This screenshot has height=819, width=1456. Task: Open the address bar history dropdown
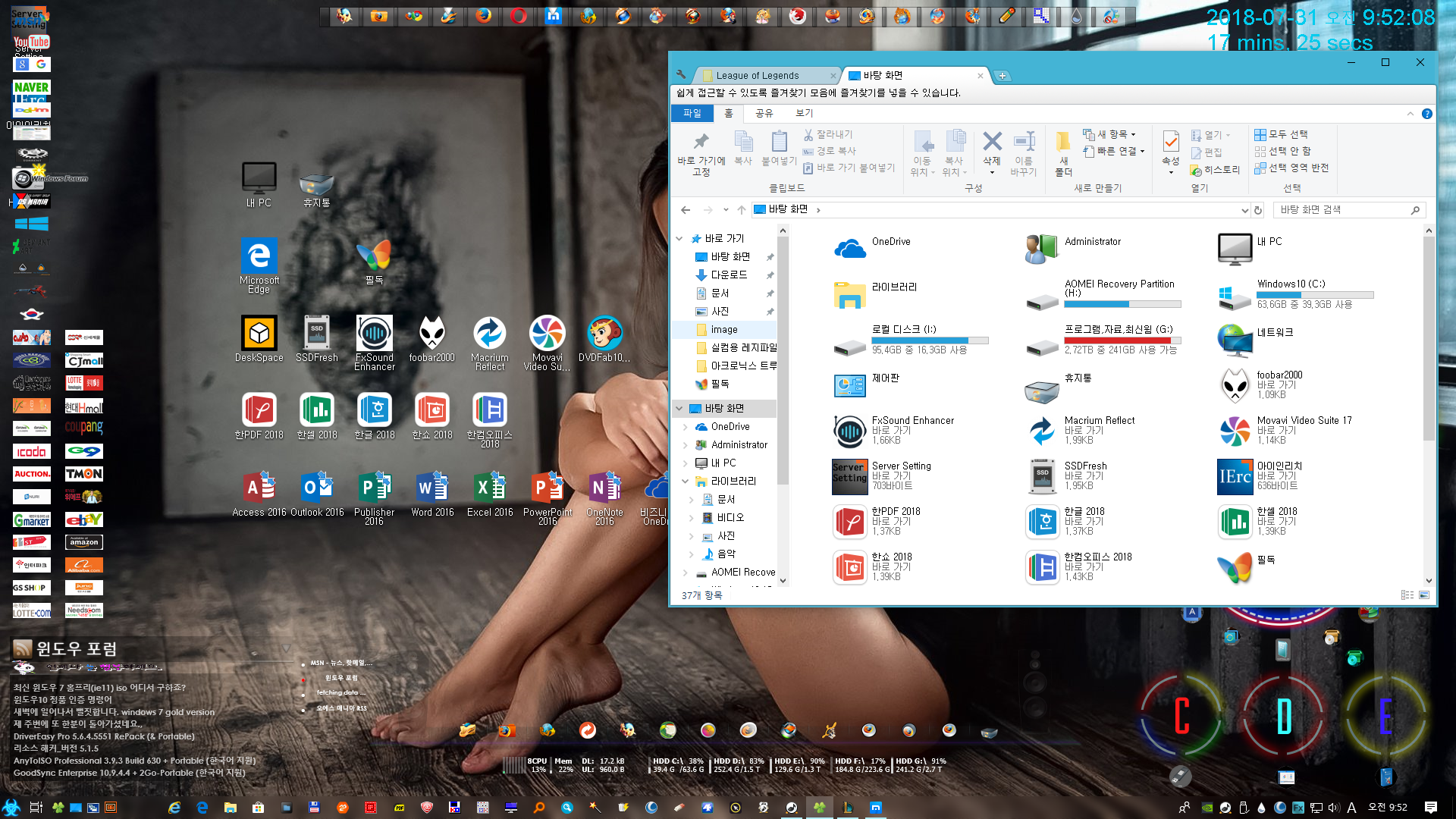coord(1244,210)
